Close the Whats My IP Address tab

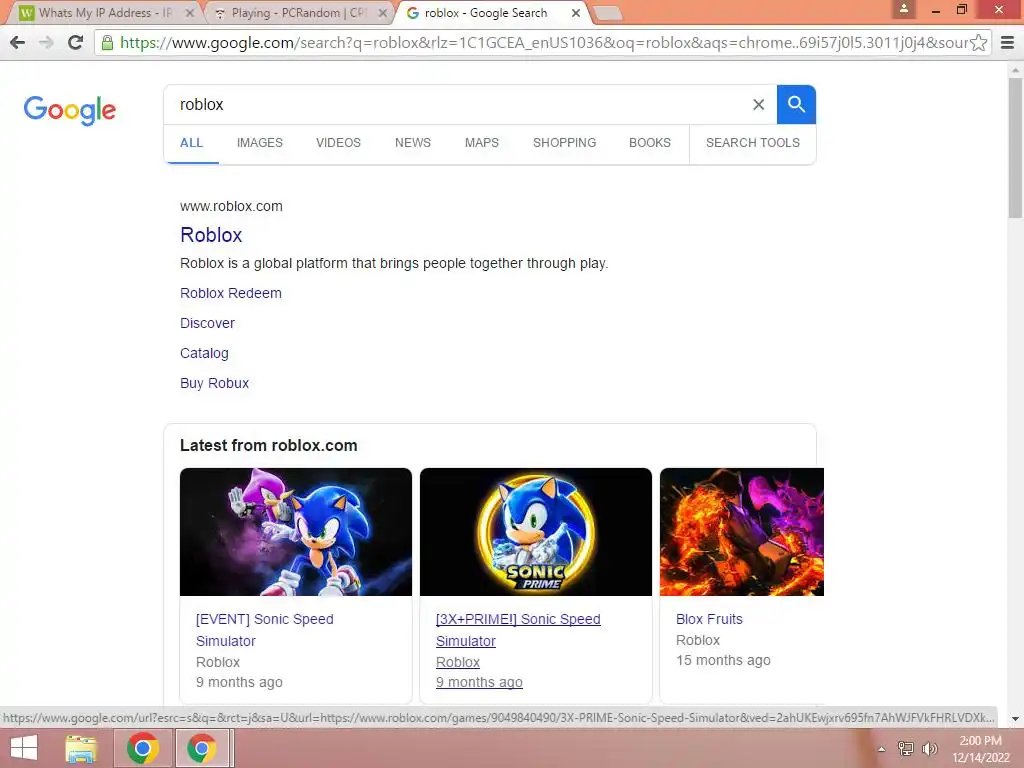coord(189,13)
